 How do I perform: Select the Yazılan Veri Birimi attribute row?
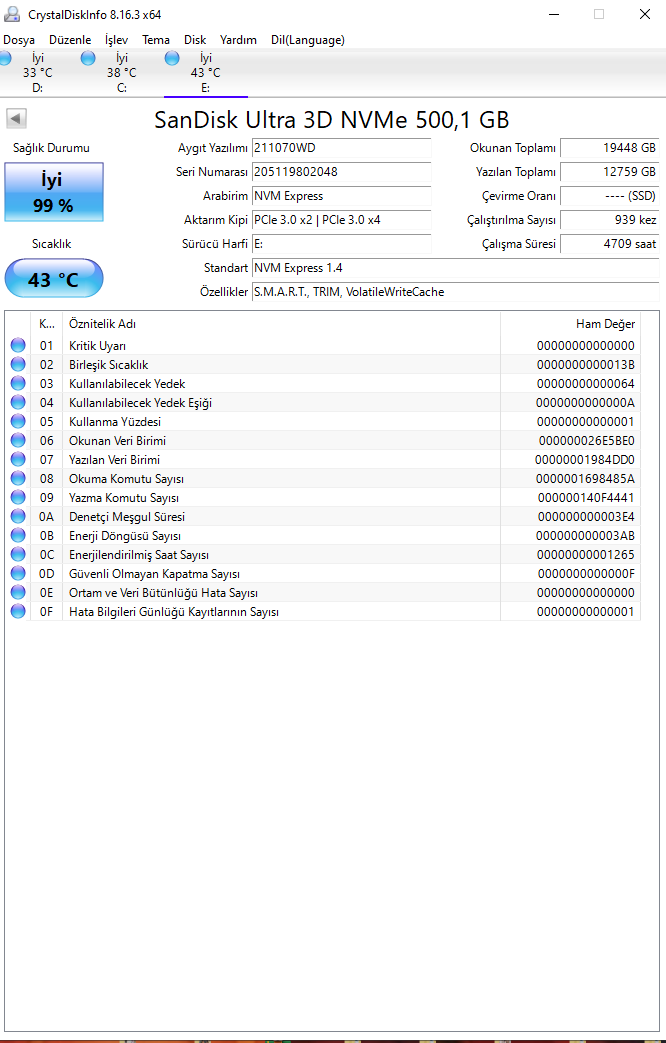pyautogui.click(x=323, y=459)
